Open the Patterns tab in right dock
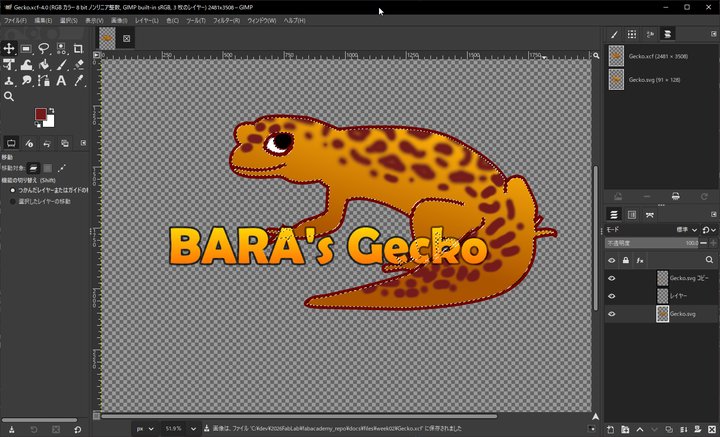This screenshot has height=437, width=720. coord(632,34)
